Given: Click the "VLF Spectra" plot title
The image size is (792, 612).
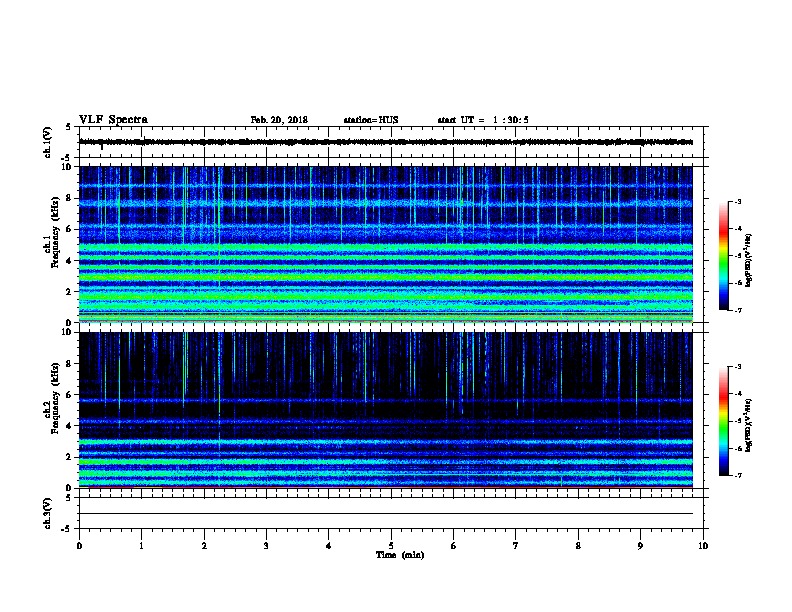Looking at the screenshot, I should pos(113,120).
